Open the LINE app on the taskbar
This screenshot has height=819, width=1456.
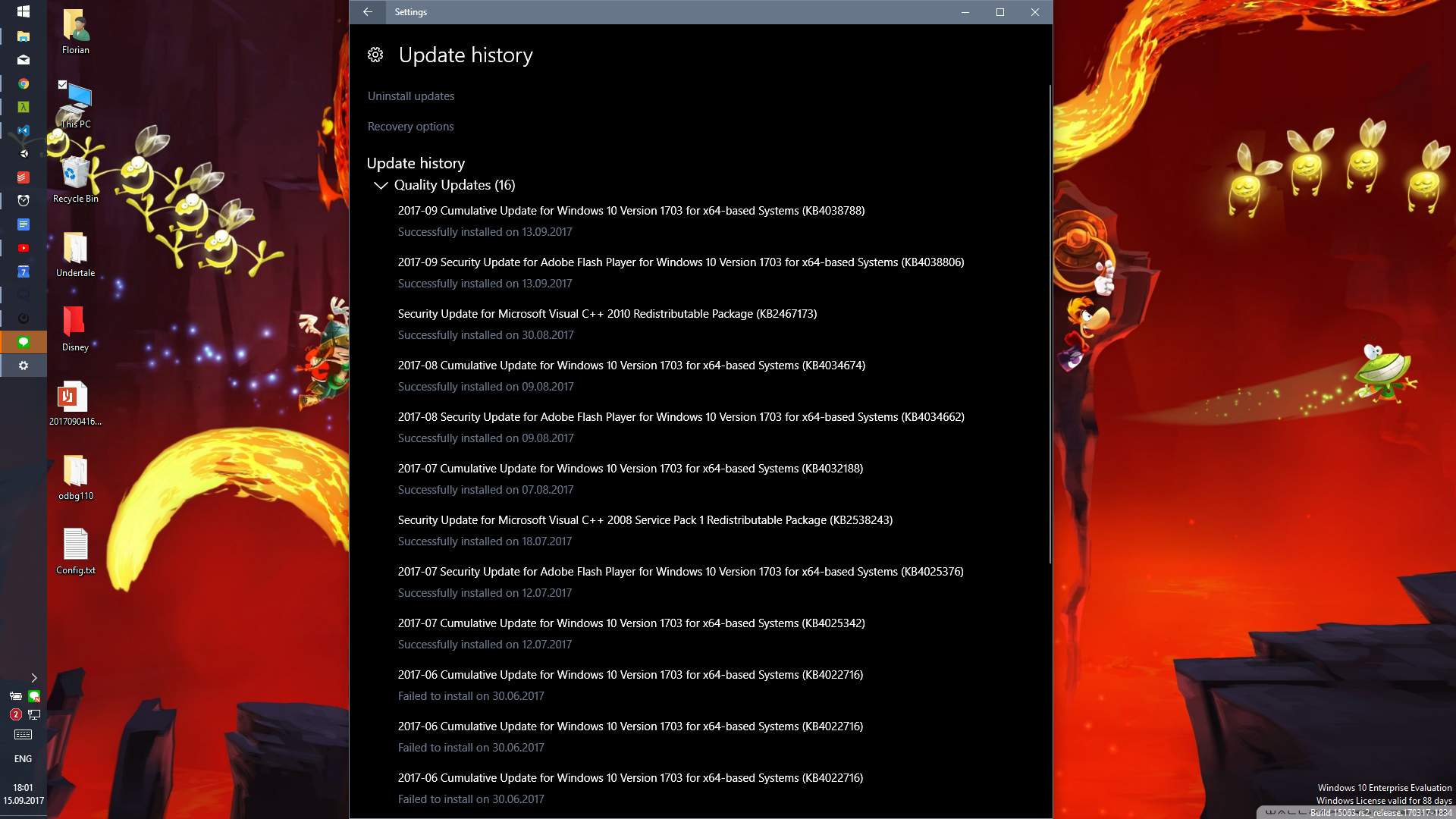point(24,342)
